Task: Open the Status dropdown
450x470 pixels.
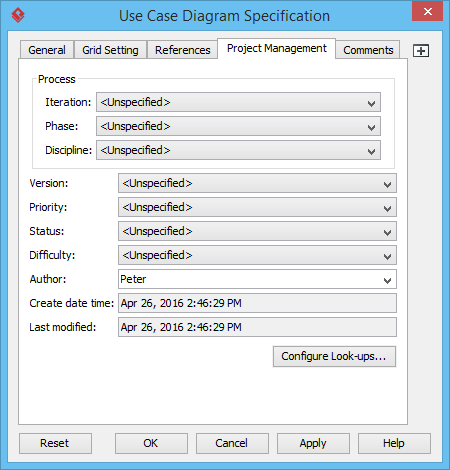Action: (257, 231)
